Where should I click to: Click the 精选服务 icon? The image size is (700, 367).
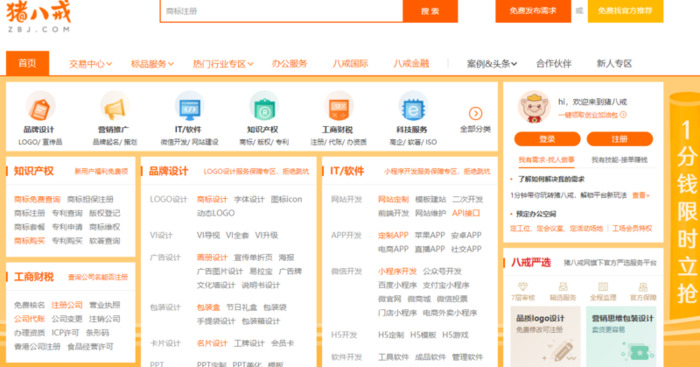tap(563, 287)
